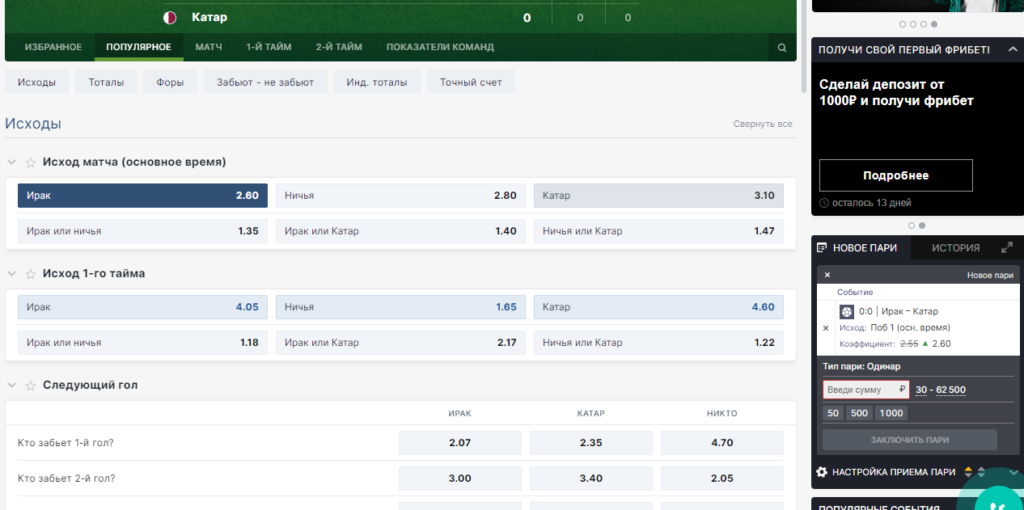Select the fourth banner carousel dot
Screen dimensions: 1024x510
pos(934,24)
